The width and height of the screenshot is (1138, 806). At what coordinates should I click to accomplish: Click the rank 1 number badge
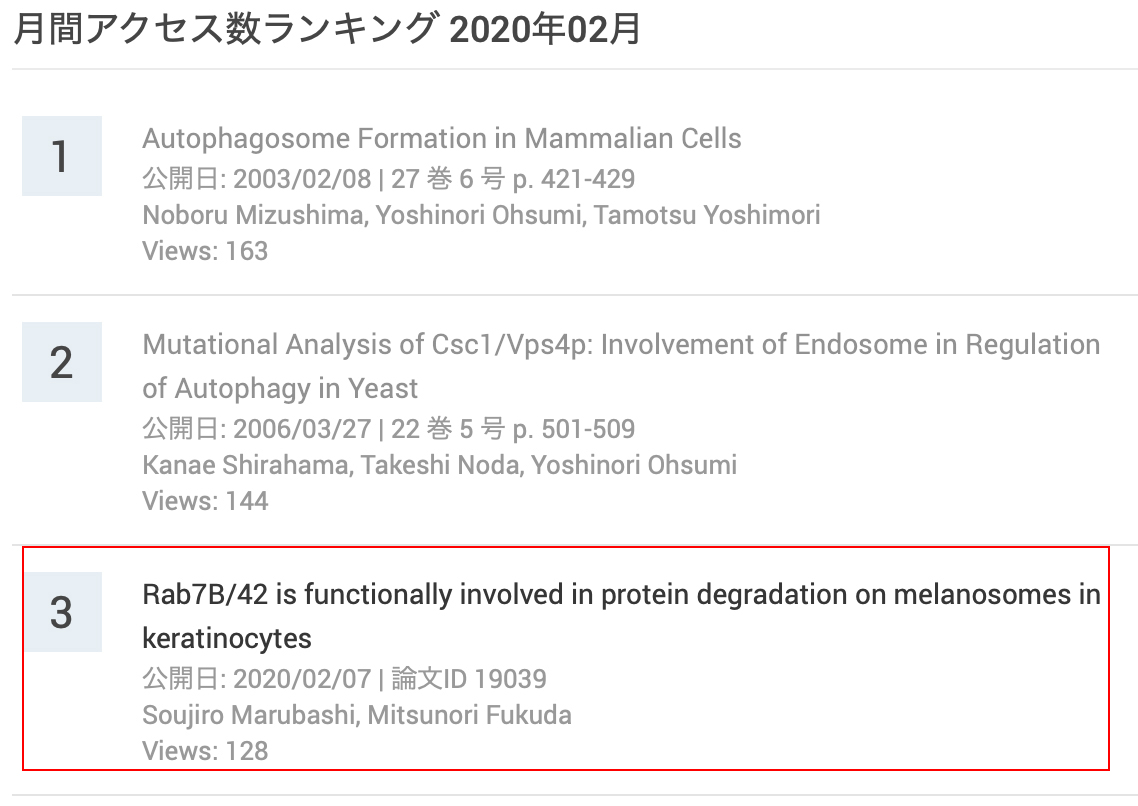coord(62,156)
